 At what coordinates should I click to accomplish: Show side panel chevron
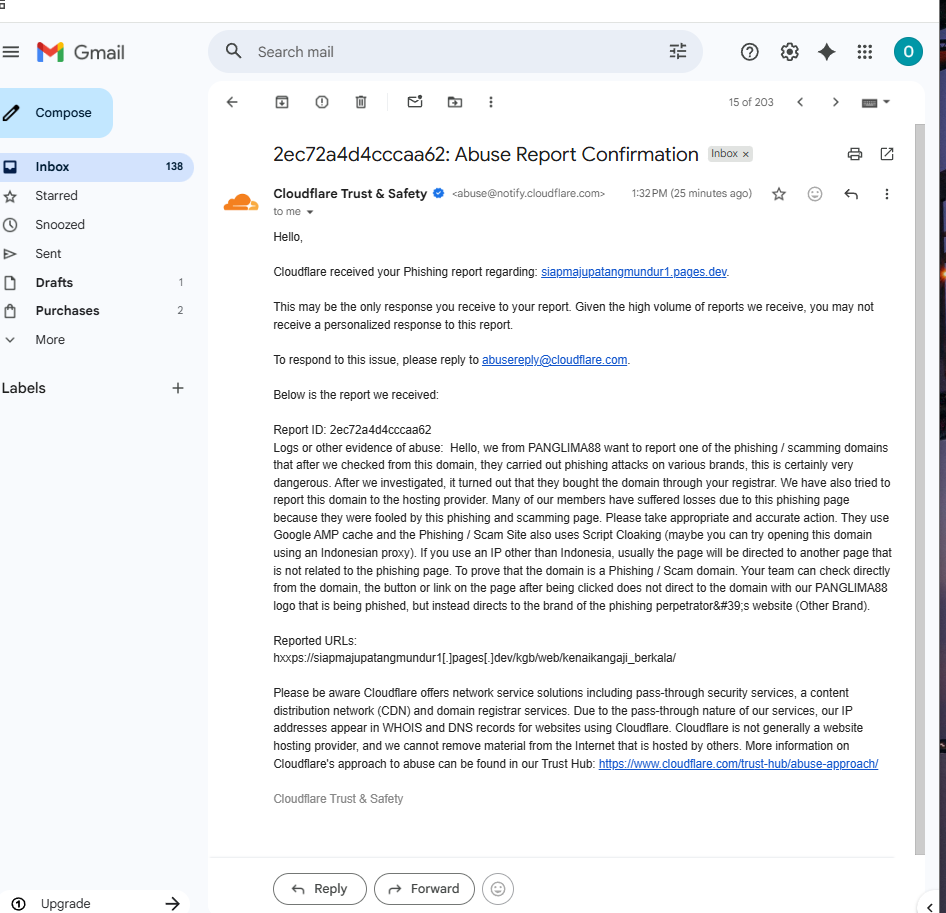point(930,907)
